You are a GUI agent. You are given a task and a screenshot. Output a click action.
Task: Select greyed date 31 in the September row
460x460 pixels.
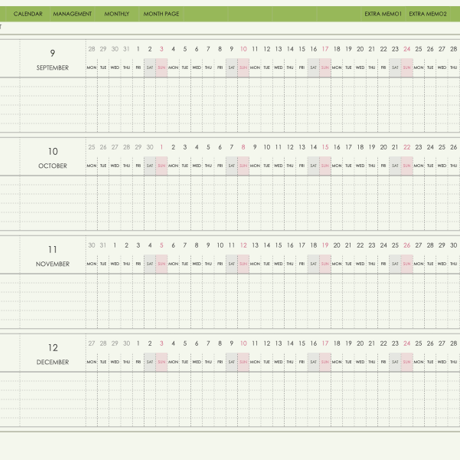(x=126, y=49)
